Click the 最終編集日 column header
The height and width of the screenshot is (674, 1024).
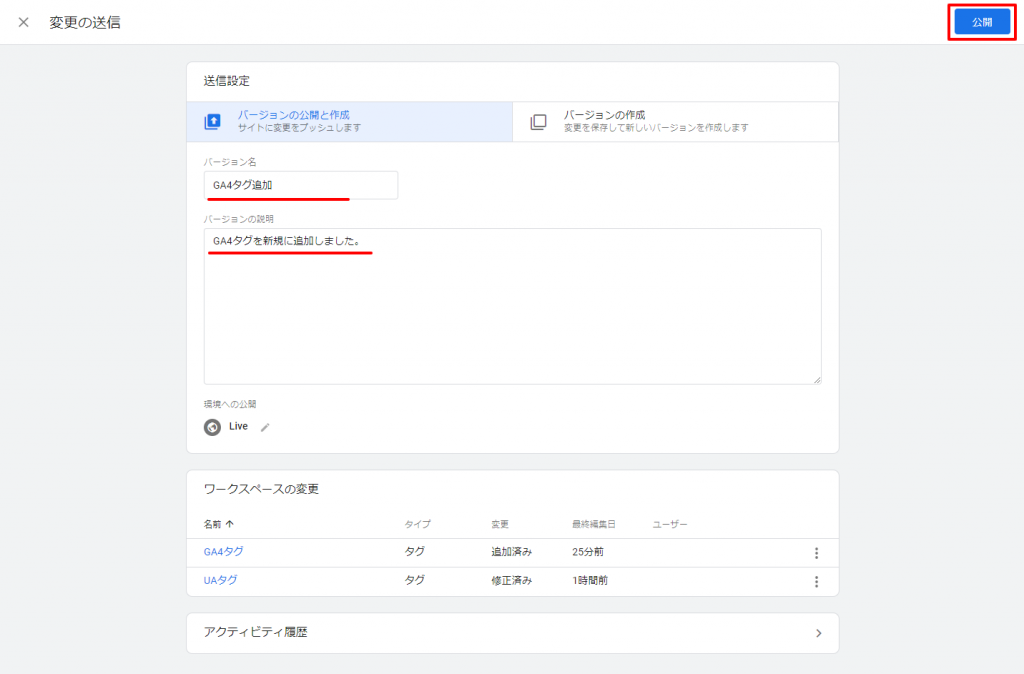click(594, 524)
